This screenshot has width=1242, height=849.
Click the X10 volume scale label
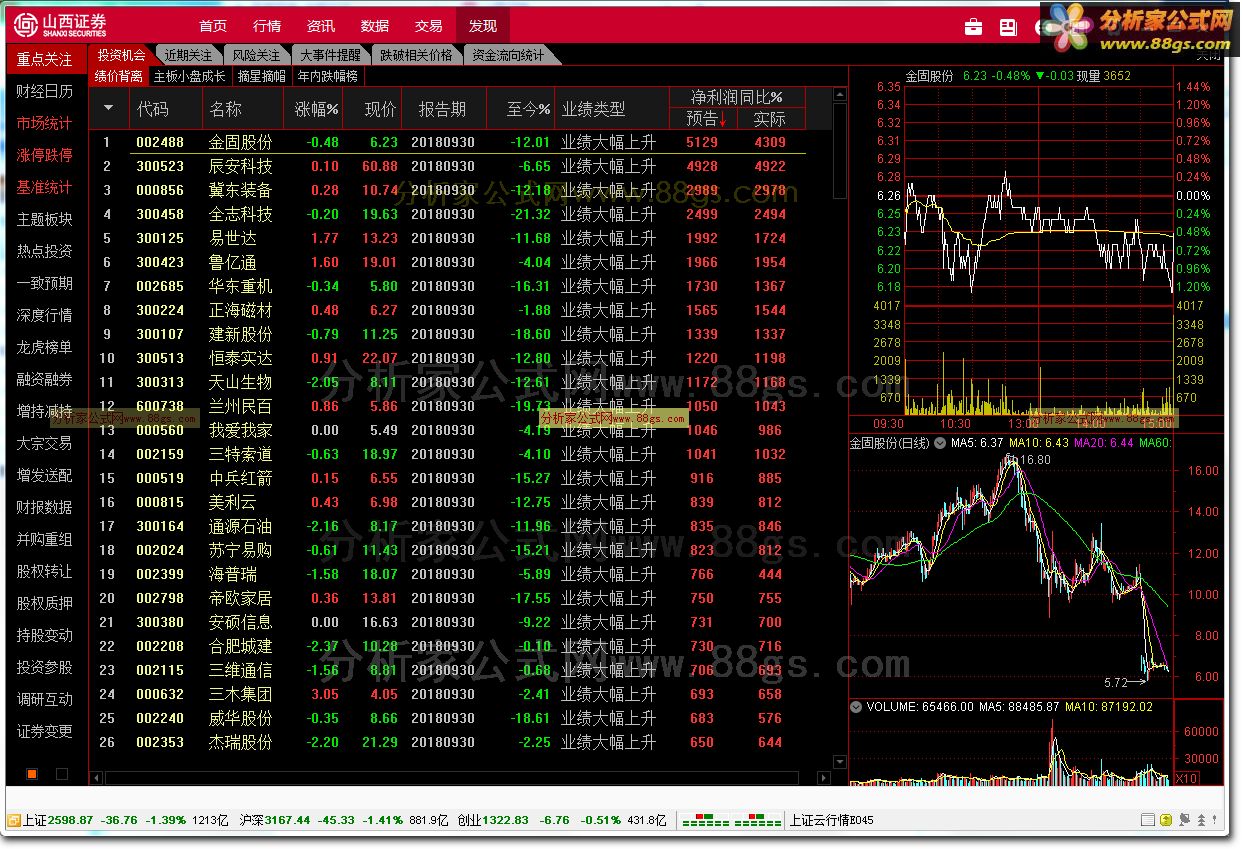pyautogui.click(x=1186, y=778)
